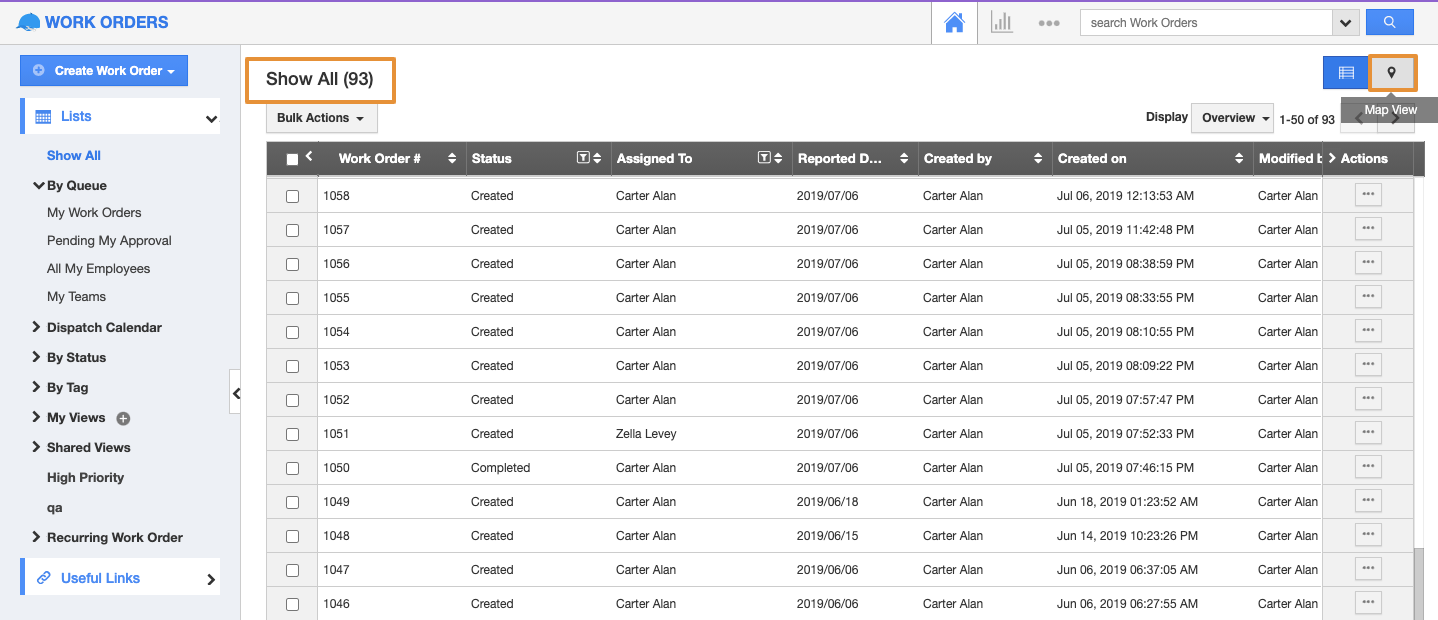This screenshot has height=620, width=1438.
Task: Open the reports bar chart icon
Action: tap(1001, 23)
